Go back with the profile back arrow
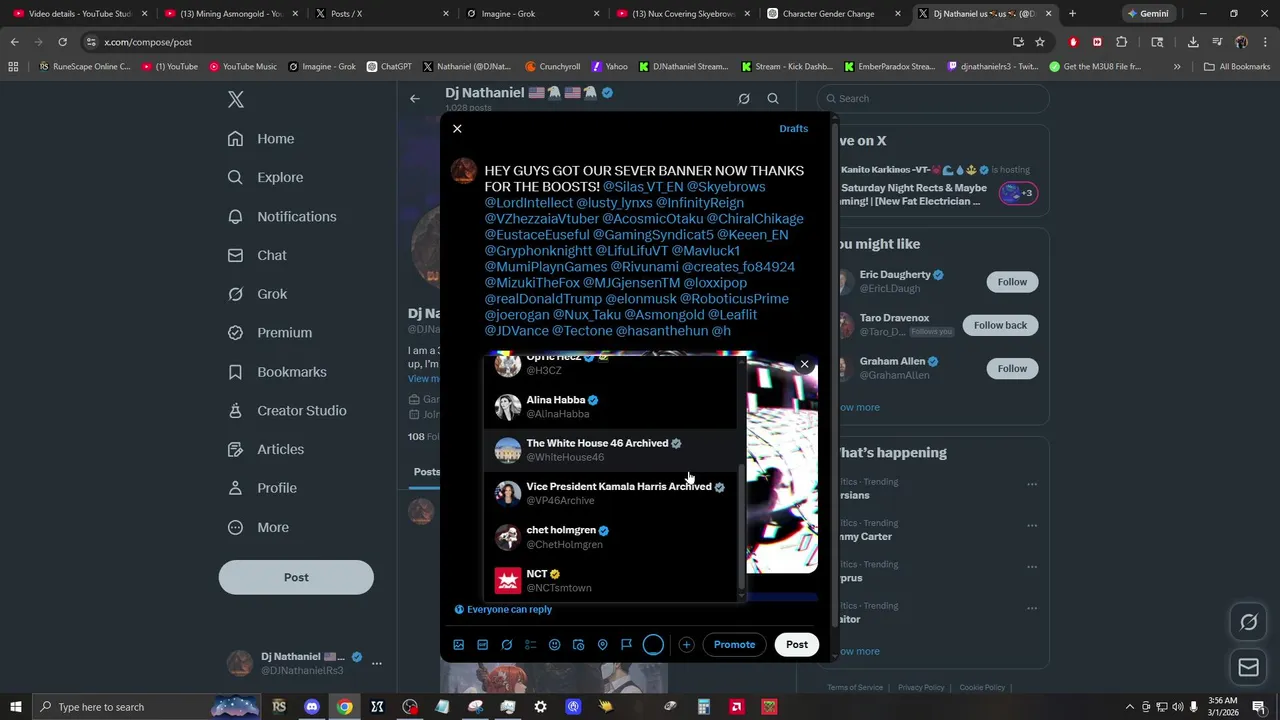This screenshot has height=720, width=1280. tap(415, 98)
